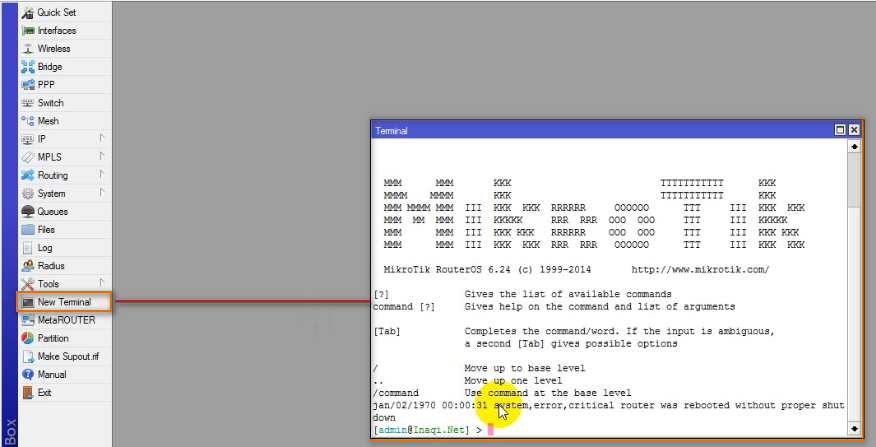Open the Interfaces menu item

point(56,31)
